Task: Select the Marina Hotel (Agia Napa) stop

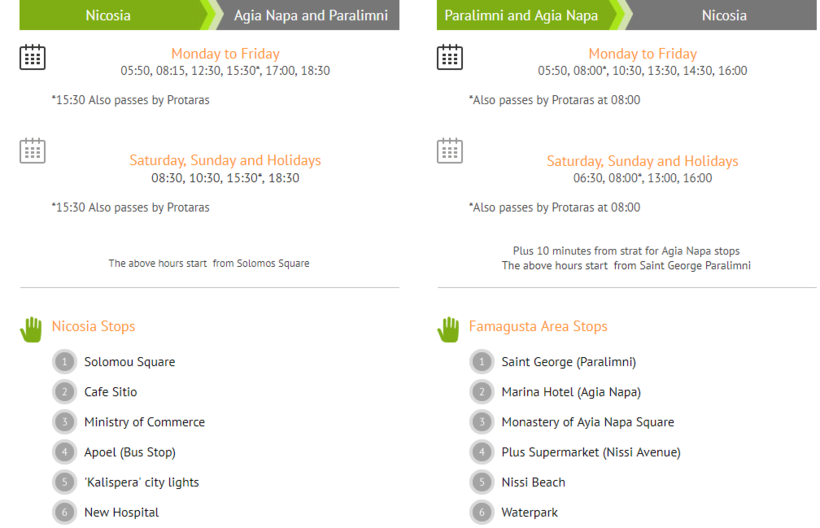Action: (x=571, y=392)
